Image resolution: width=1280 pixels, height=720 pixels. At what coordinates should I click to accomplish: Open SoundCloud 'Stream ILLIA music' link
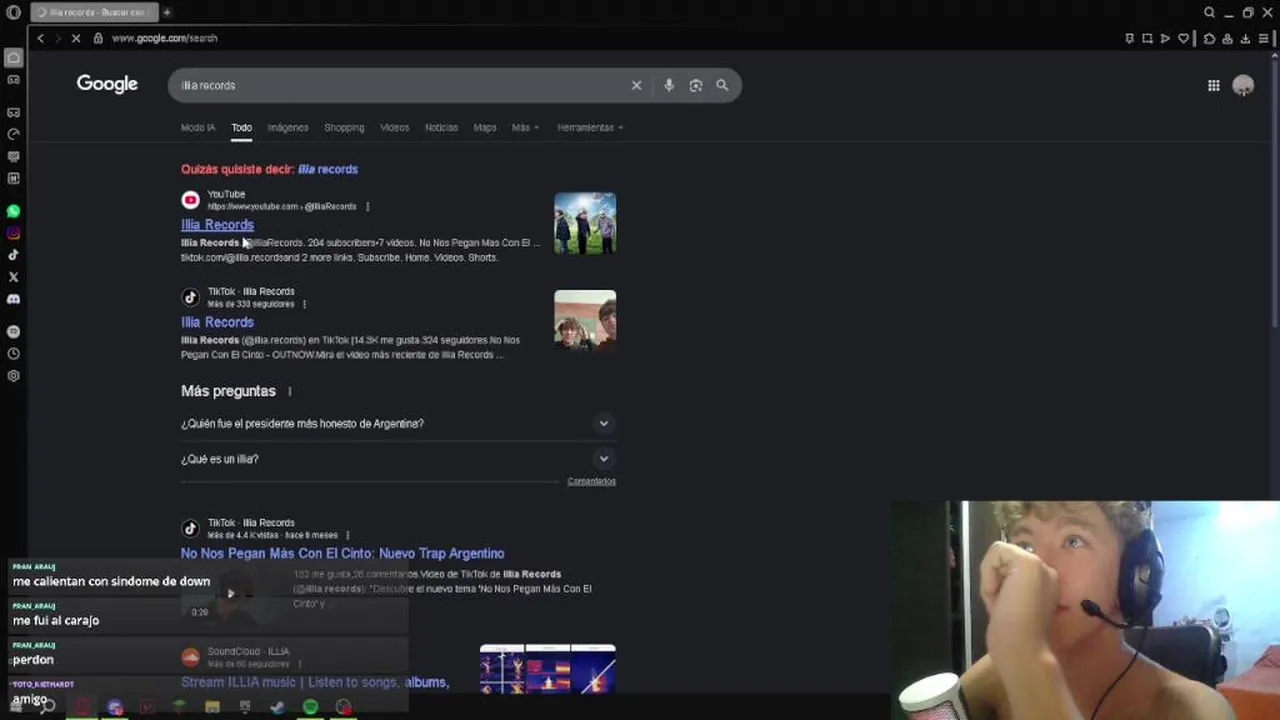[315, 682]
